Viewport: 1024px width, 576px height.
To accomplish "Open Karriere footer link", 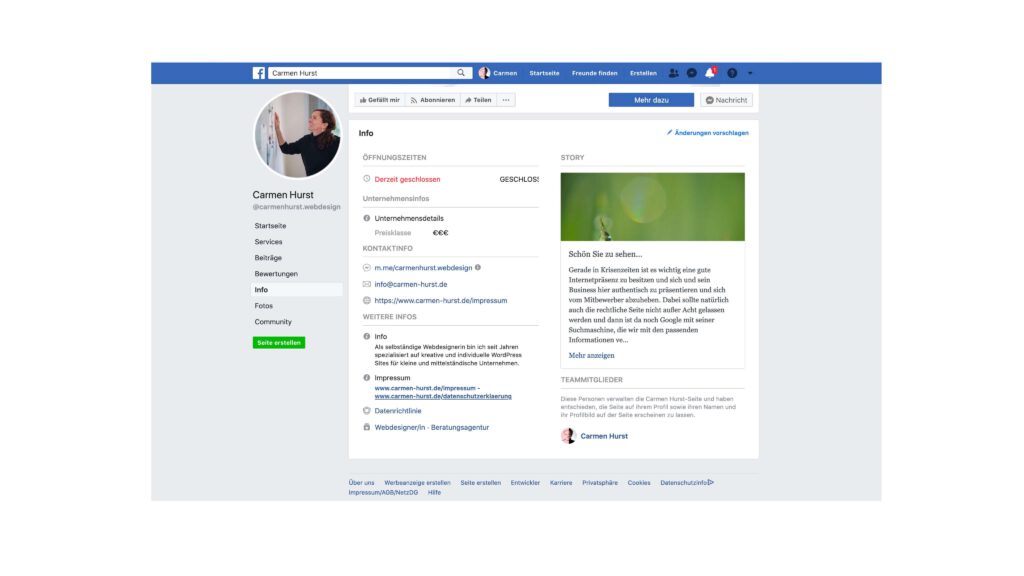I will (561, 483).
